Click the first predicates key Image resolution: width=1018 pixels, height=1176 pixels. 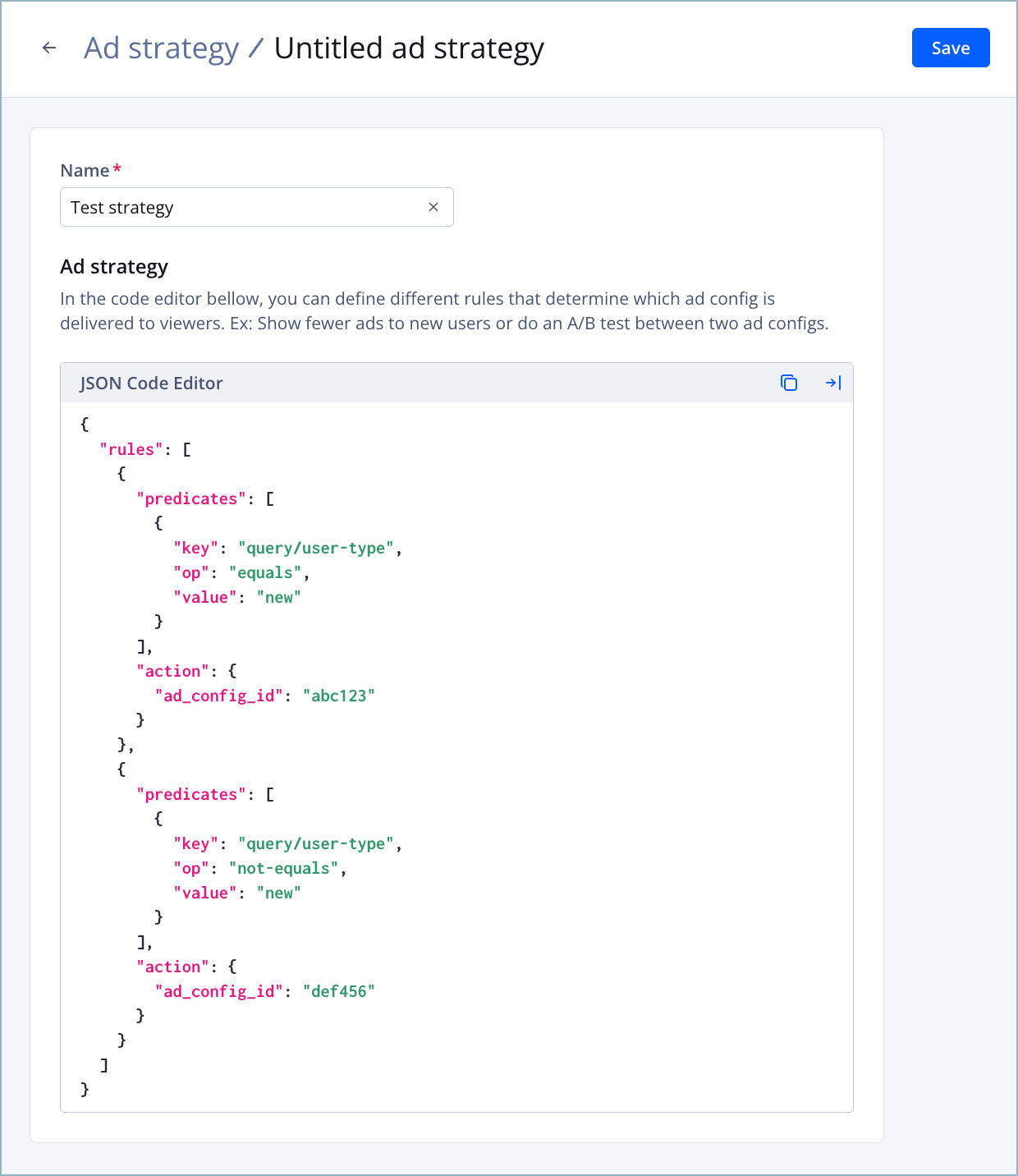(x=190, y=498)
